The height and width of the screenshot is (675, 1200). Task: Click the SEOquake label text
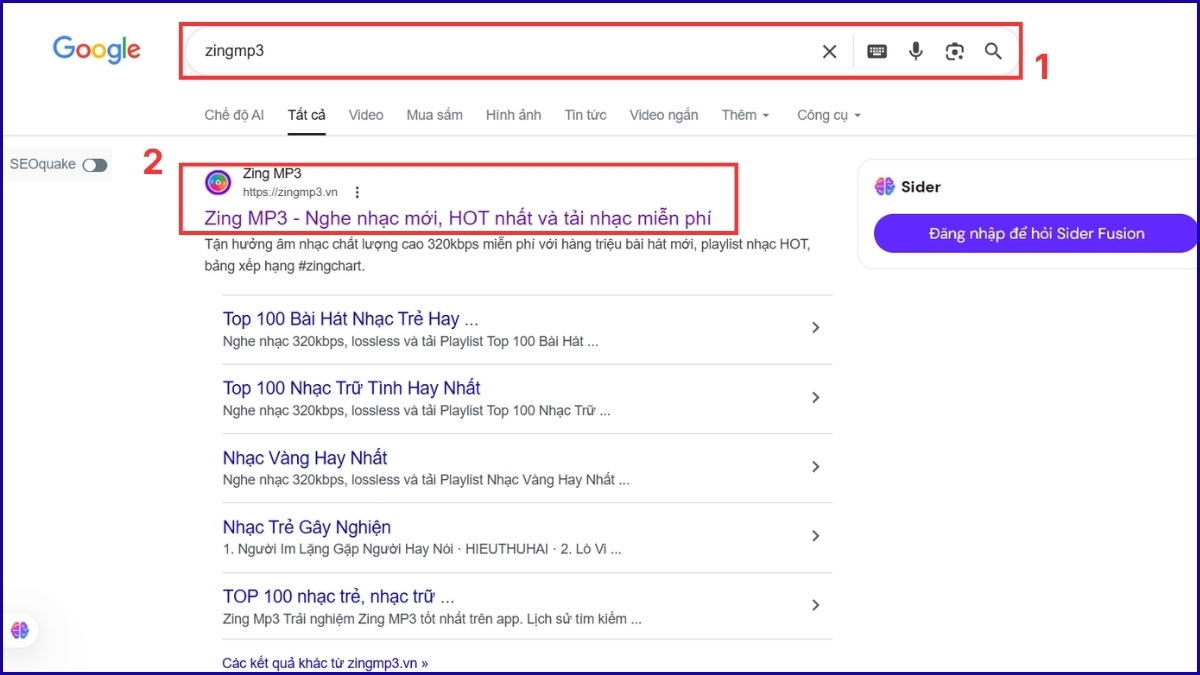[42, 165]
